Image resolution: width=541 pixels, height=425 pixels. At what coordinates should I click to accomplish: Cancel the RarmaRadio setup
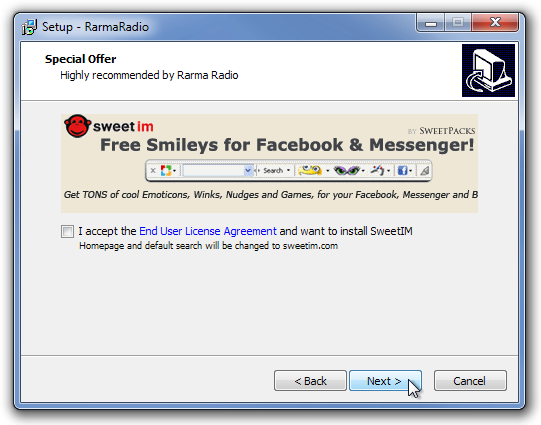point(470,381)
